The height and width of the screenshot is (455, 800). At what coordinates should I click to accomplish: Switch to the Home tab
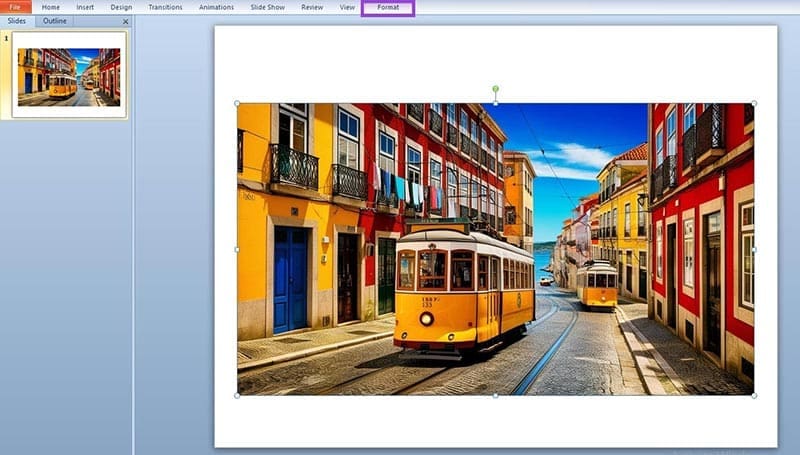pos(50,7)
